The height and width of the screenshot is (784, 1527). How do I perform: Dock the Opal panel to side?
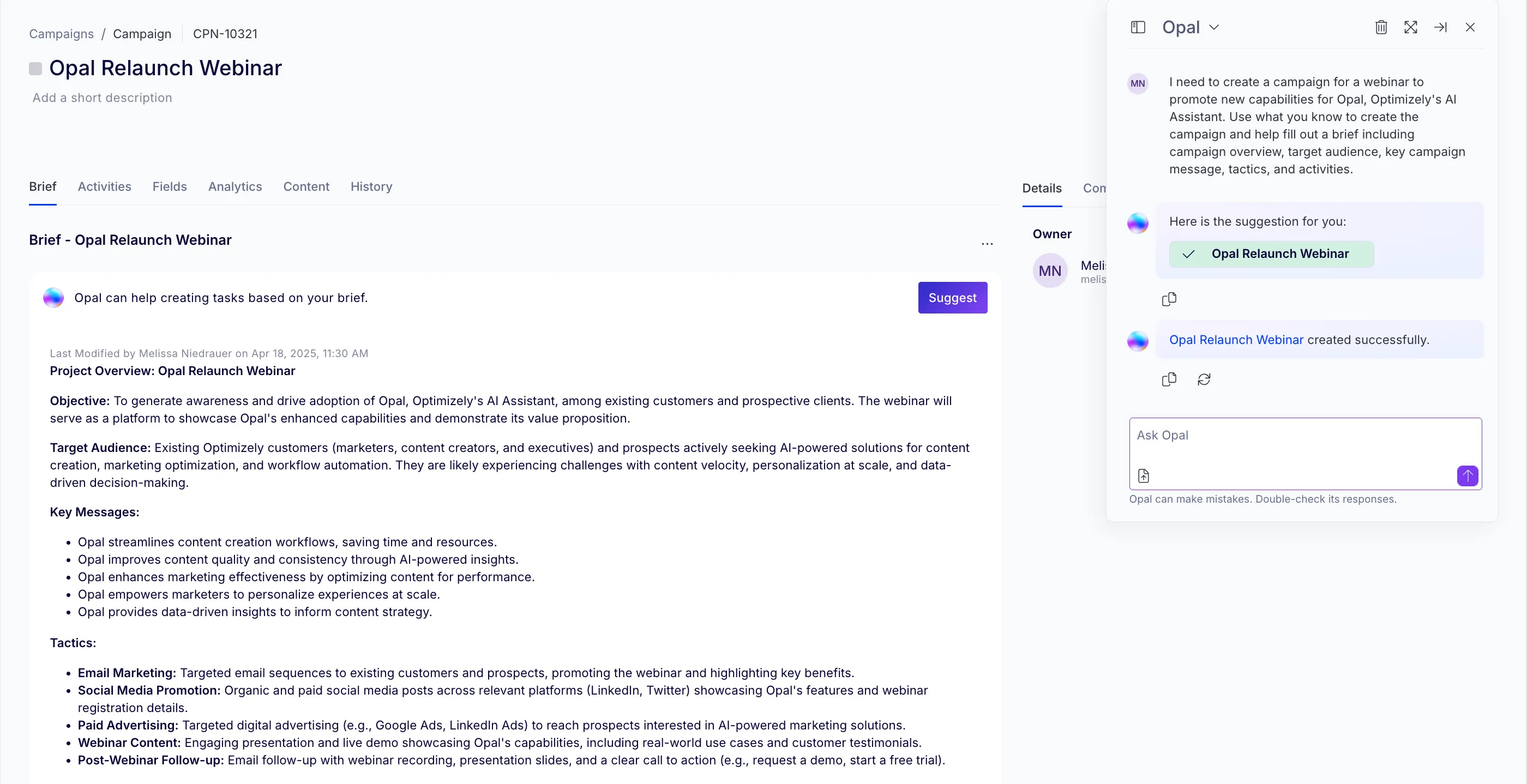(1440, 27)
